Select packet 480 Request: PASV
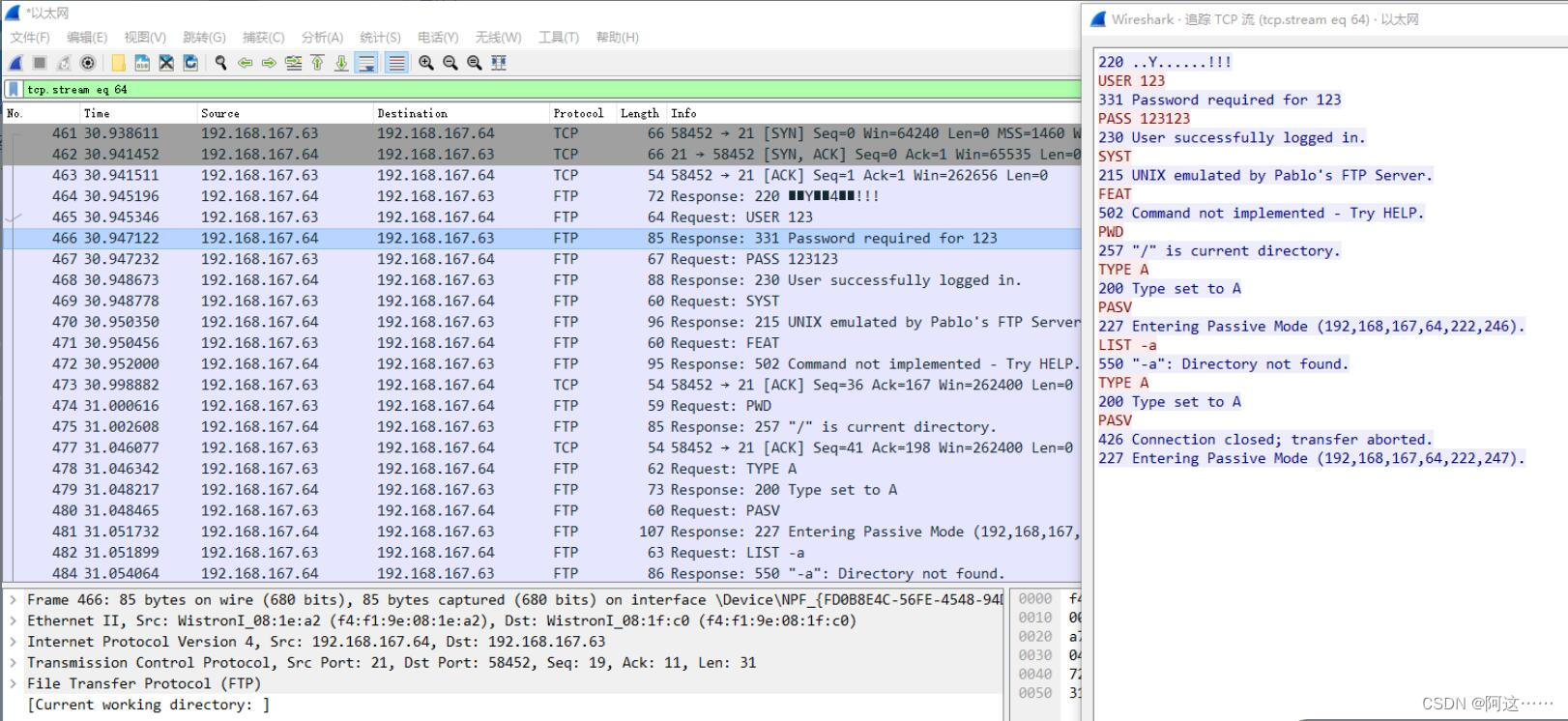1568x721 pixels. [541, 510]
